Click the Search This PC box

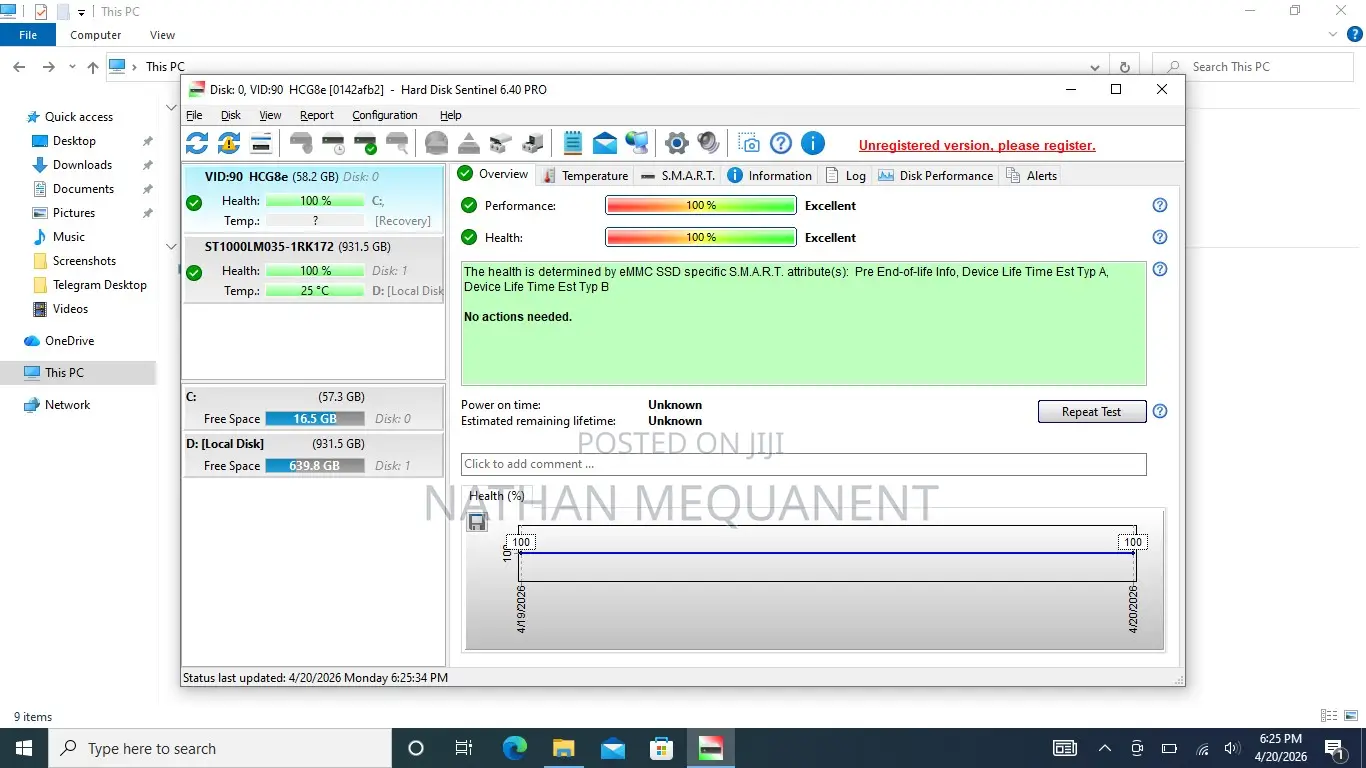(x=1253, y=67)
